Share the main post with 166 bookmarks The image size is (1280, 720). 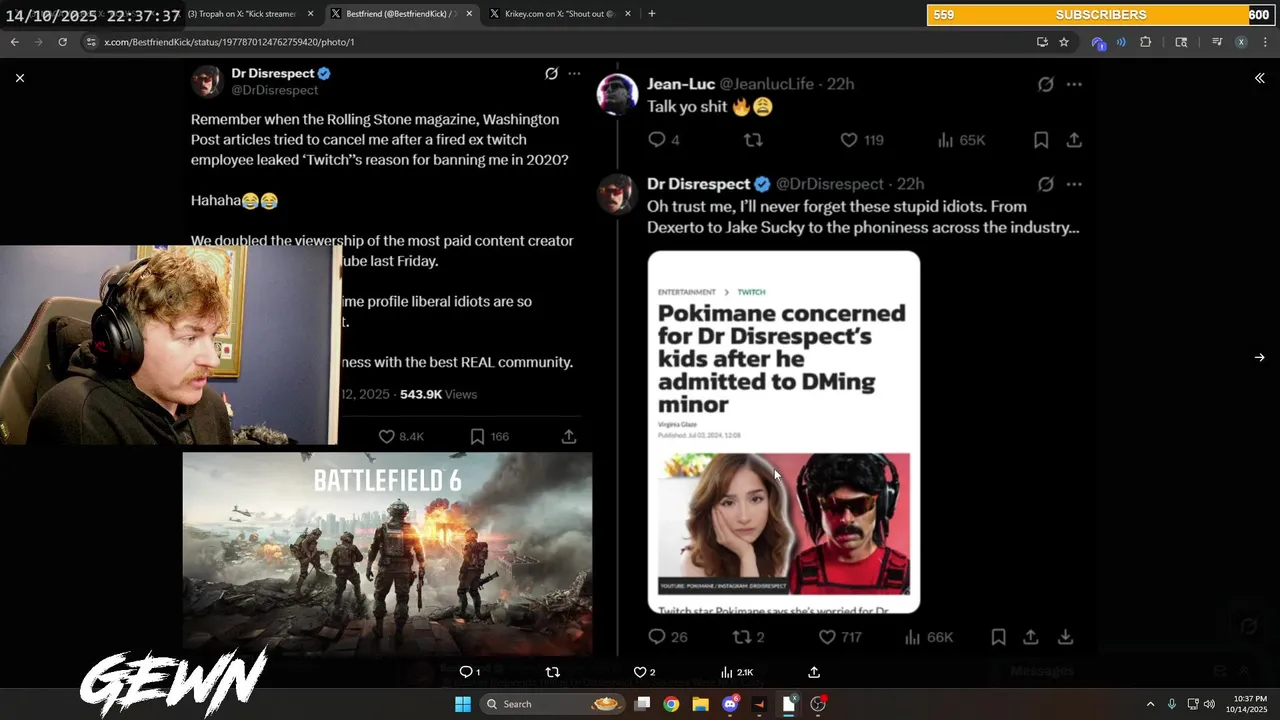[x=568, y=437]
